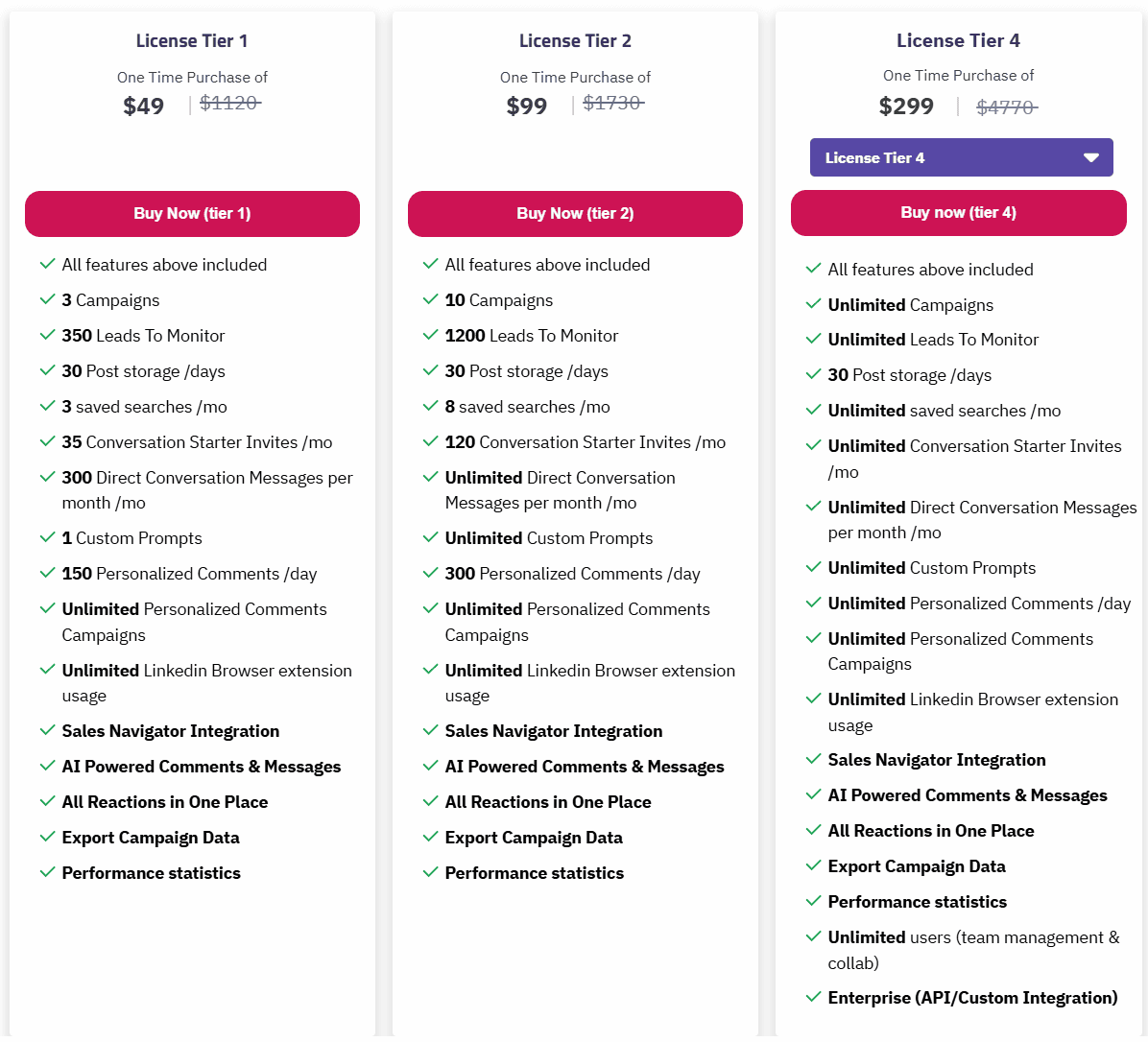
Task: Click the License Tier 2 heading
Action: click(575, 40)
